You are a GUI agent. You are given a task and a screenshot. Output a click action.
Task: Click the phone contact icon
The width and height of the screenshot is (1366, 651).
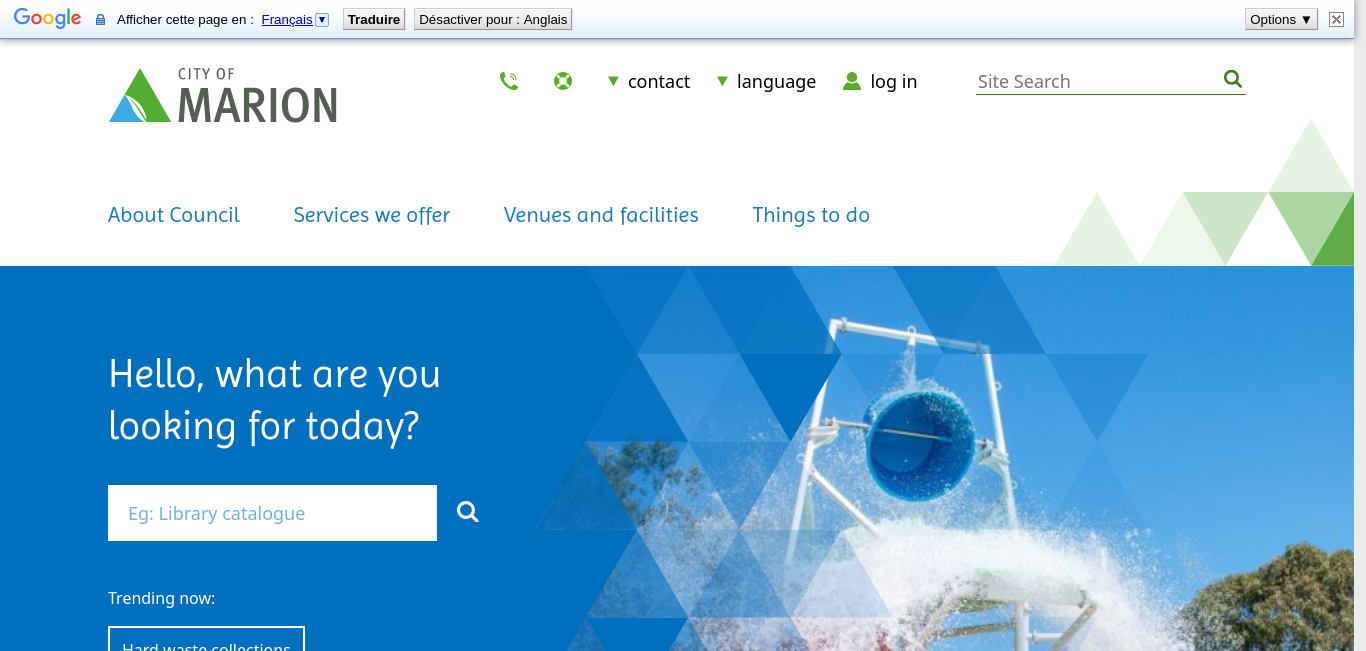point(509,81)
